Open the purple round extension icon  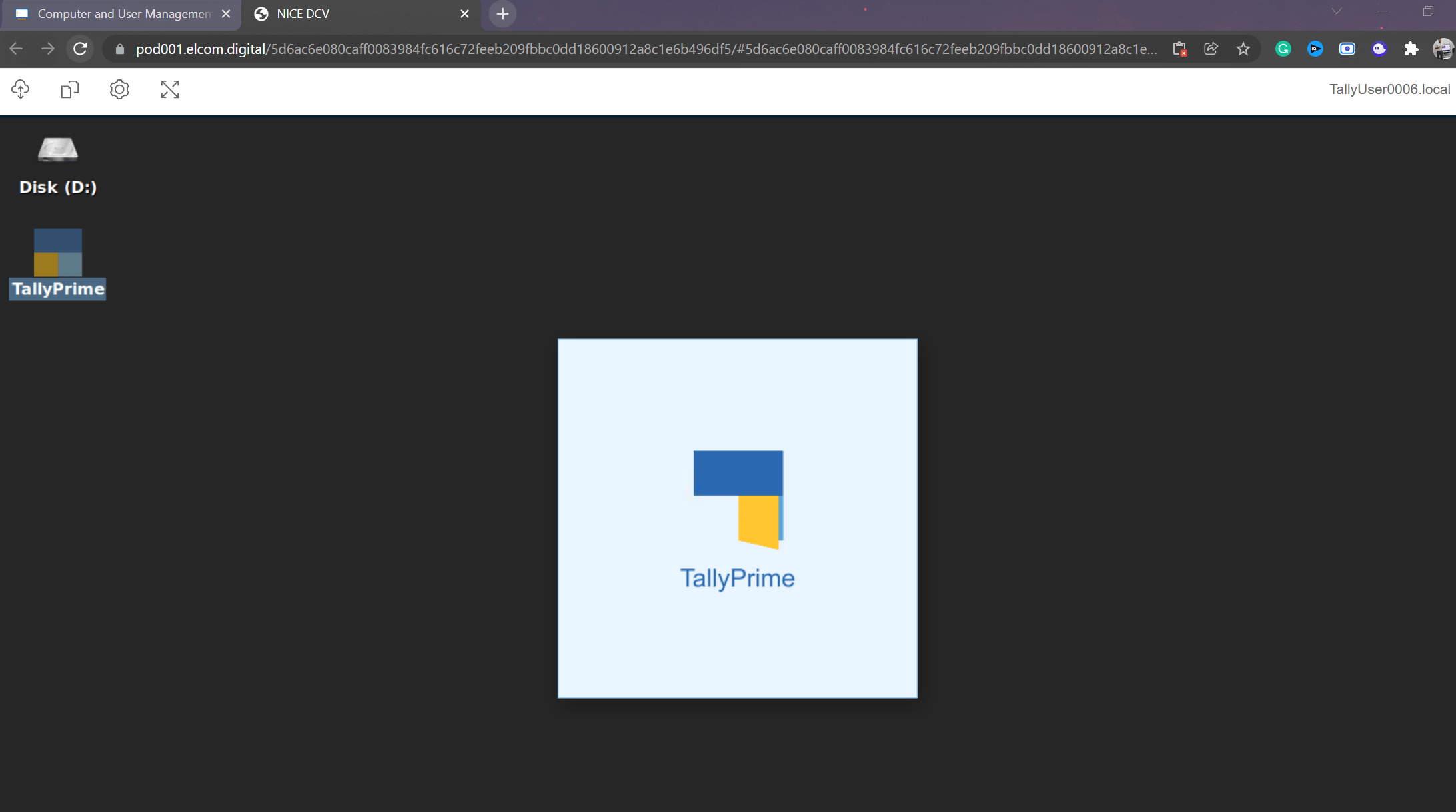pos(1379,49)
